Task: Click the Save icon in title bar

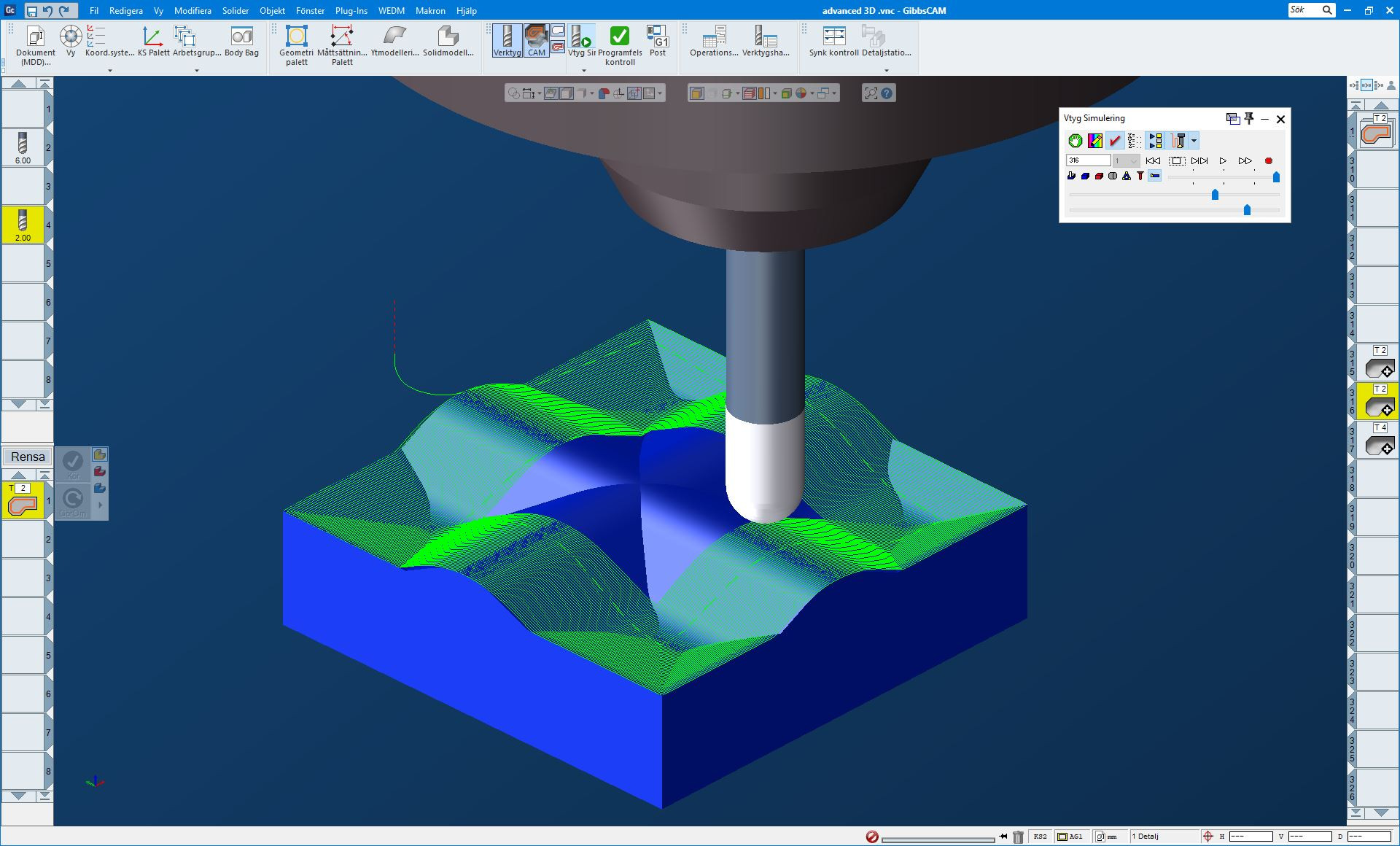Action: coord(31,11)
